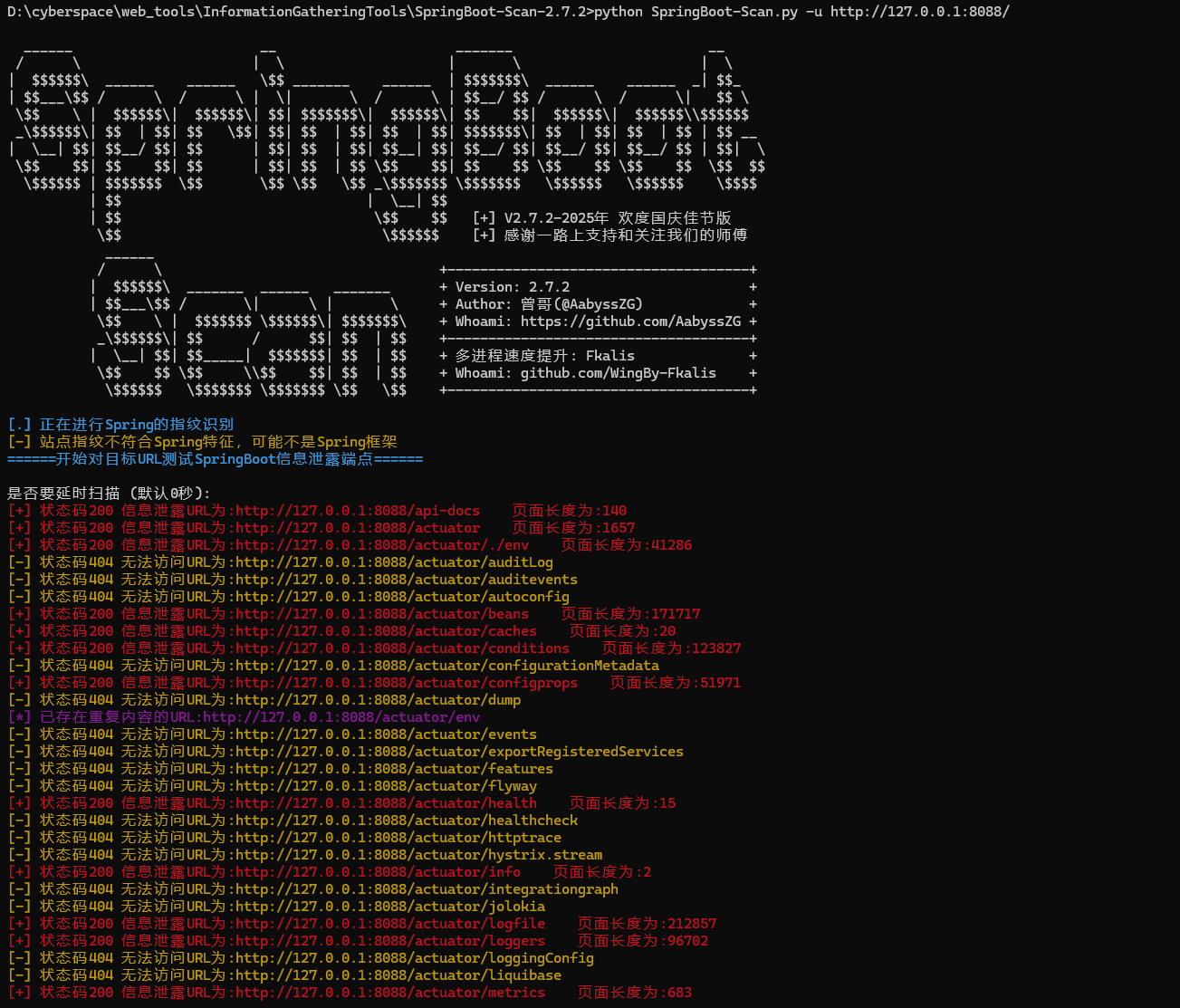The width and height of the screenshot is (1180, 1008).
Task: Click the V2.7.2-2025年 version banner line
Action: 601,218
